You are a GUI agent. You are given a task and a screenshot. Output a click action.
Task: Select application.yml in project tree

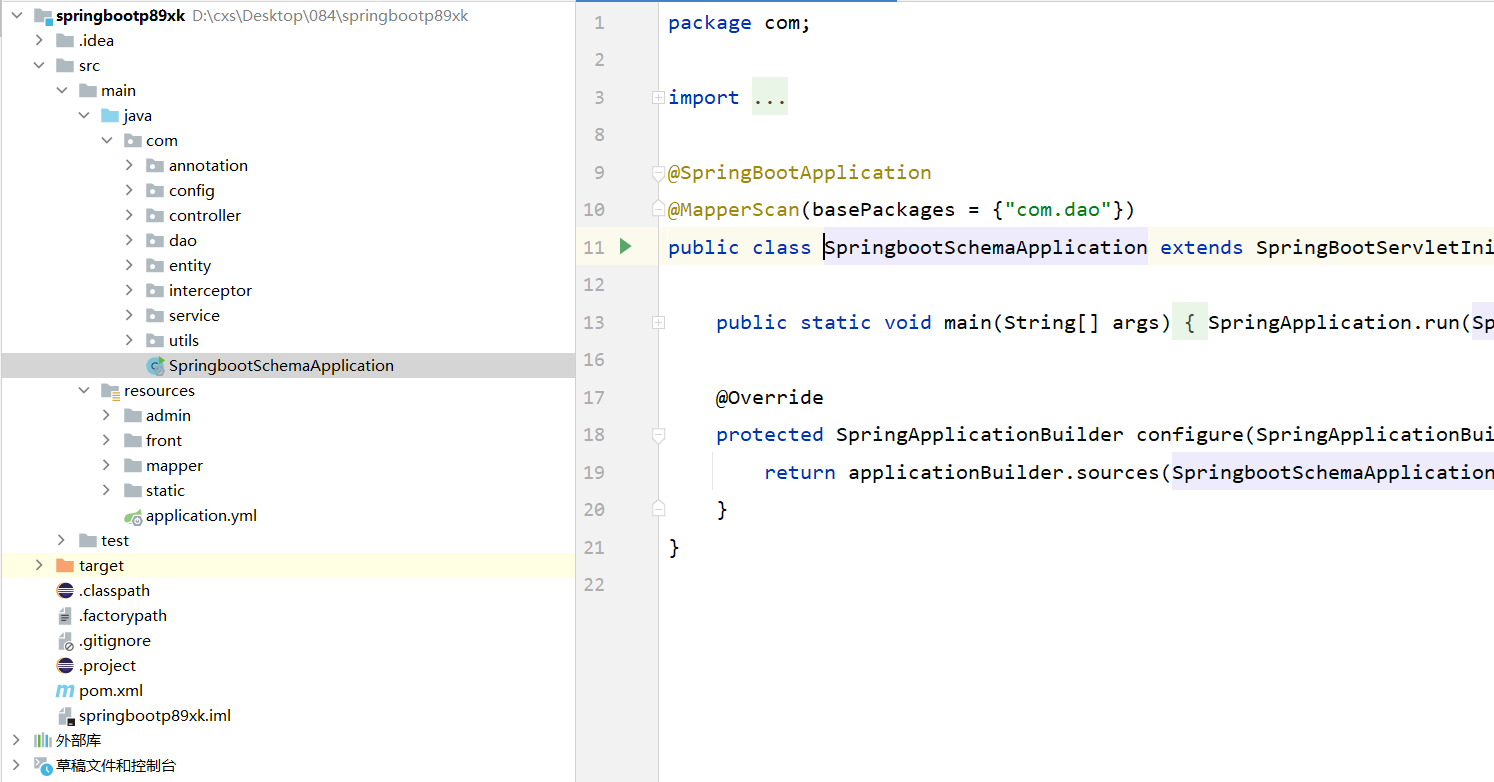pyautogui.click(x=288, y=516)
